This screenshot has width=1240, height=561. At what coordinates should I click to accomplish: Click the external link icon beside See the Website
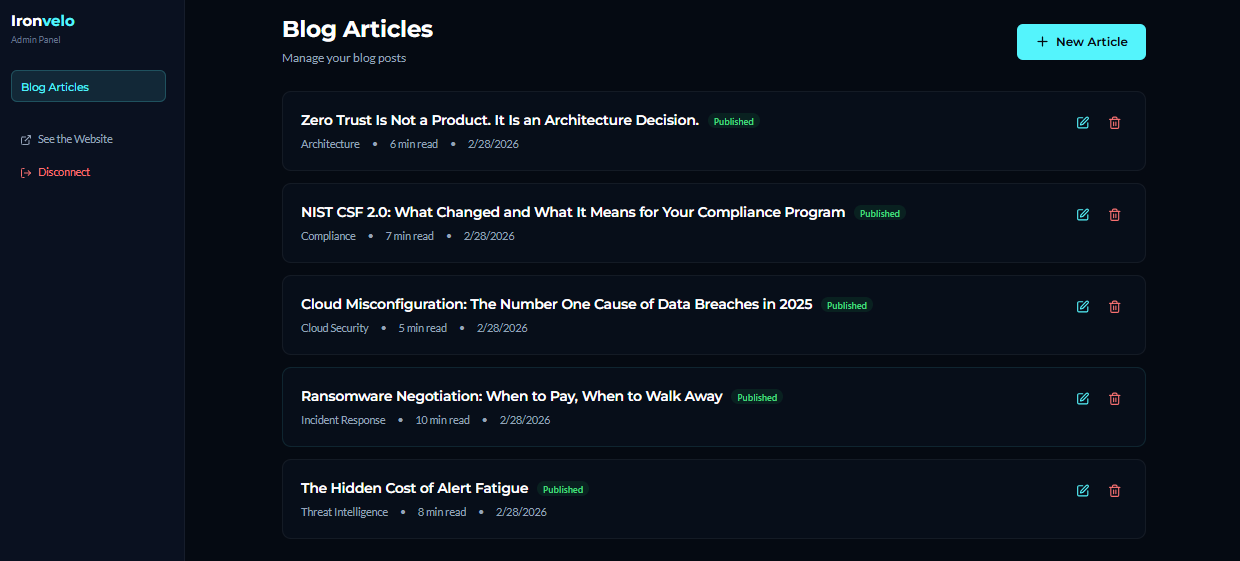26,140
